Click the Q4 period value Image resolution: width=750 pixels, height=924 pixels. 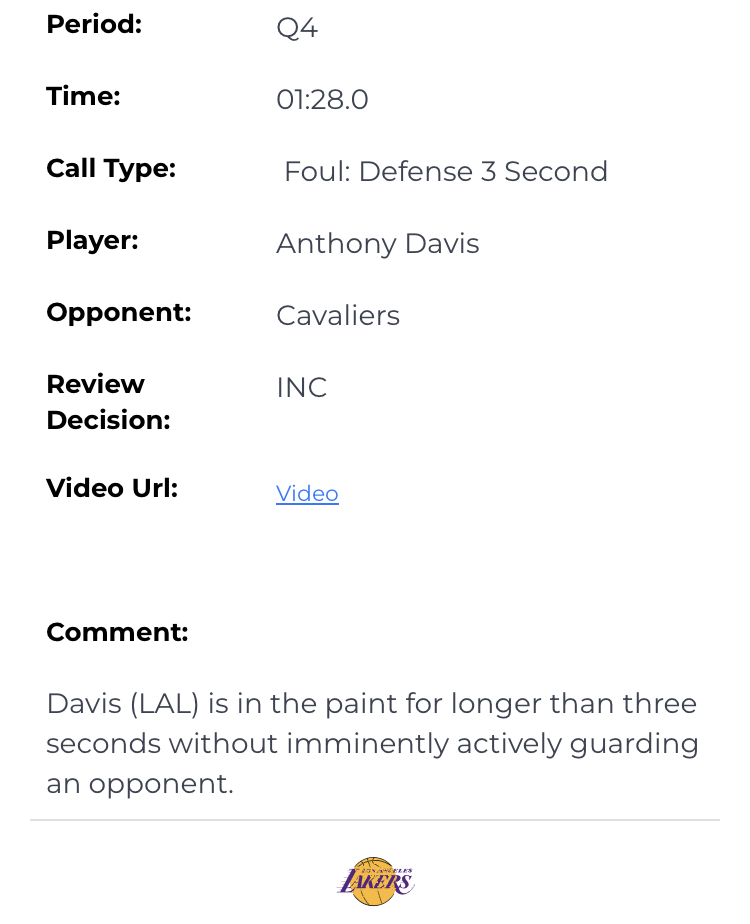click(x=297, y=28)
